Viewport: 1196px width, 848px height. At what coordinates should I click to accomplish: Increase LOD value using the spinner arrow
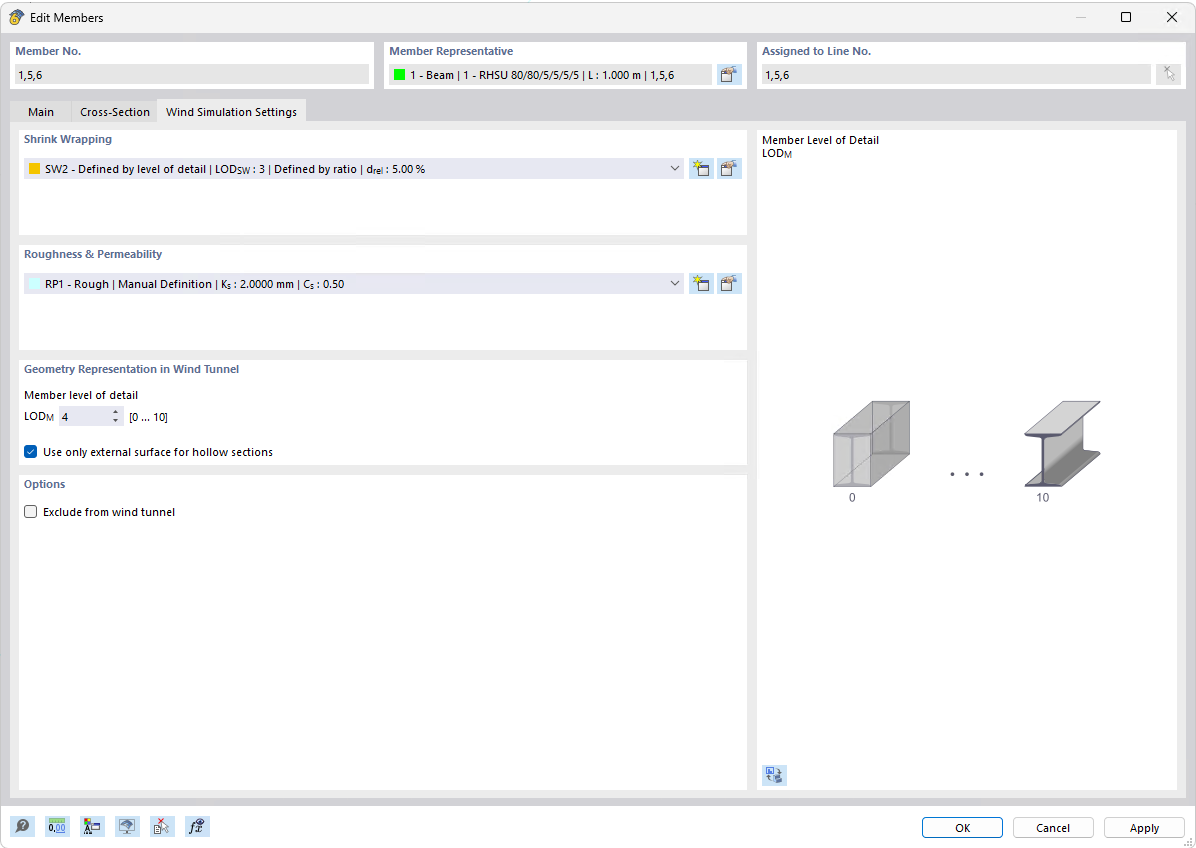point(115,412)
